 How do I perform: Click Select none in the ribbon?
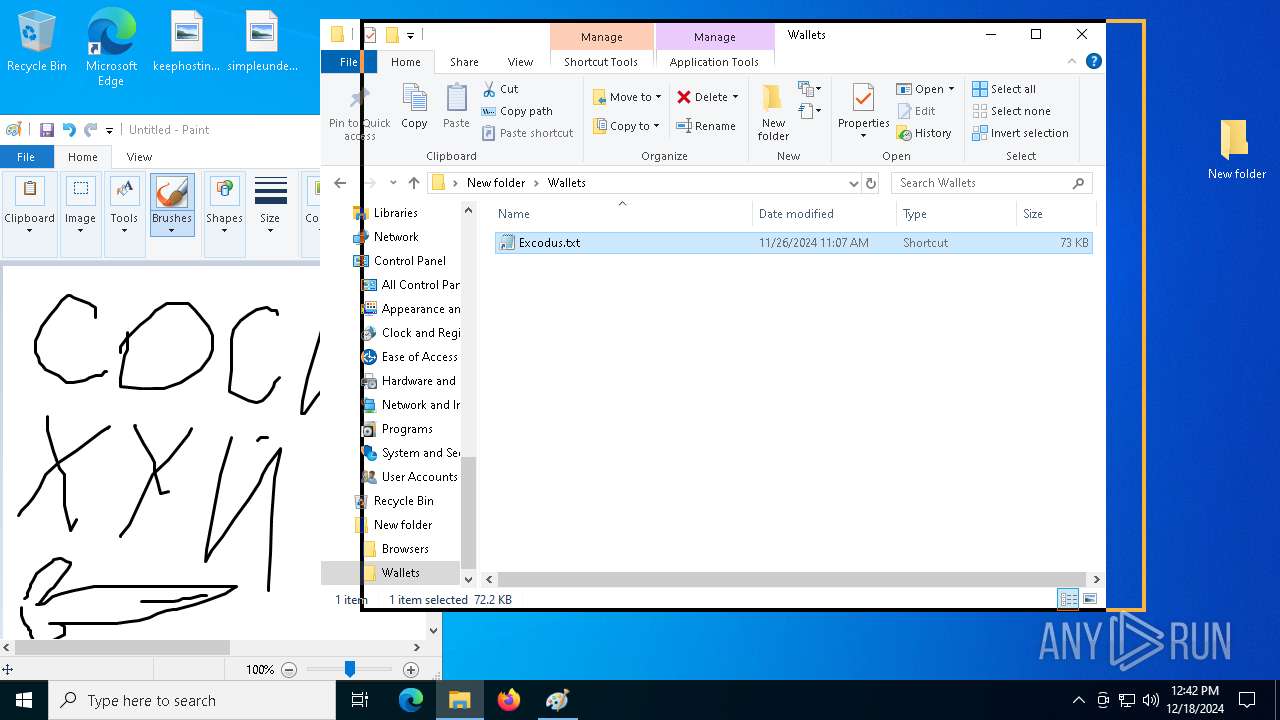click(1011, 111)
